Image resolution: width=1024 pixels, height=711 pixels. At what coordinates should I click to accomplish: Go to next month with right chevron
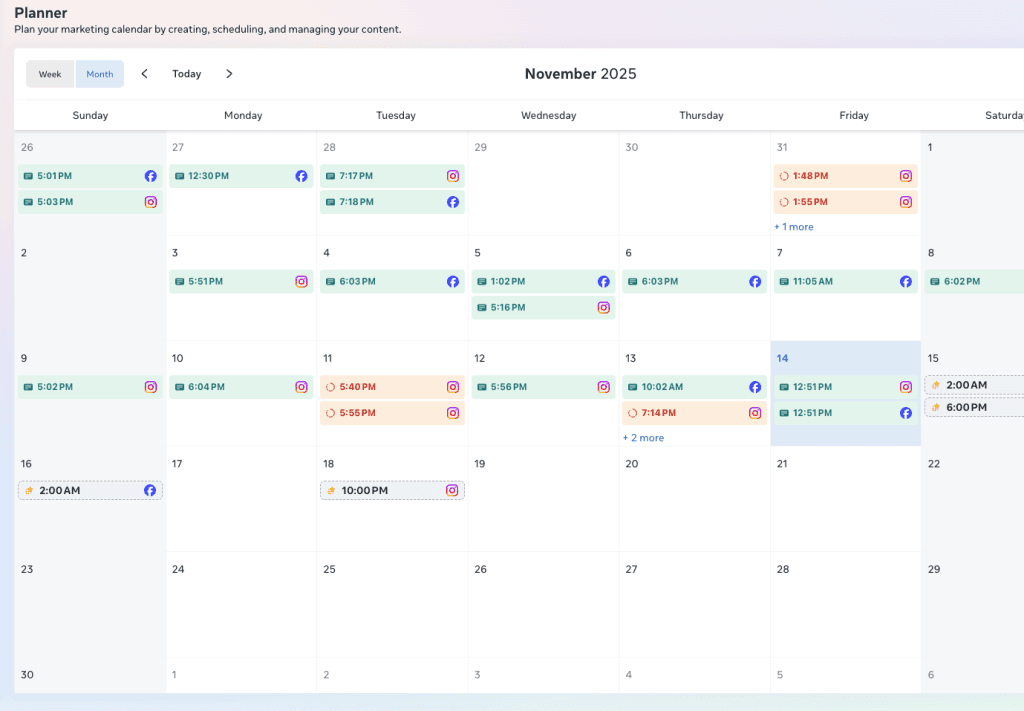pyautogui.click(x=229, y=74)
